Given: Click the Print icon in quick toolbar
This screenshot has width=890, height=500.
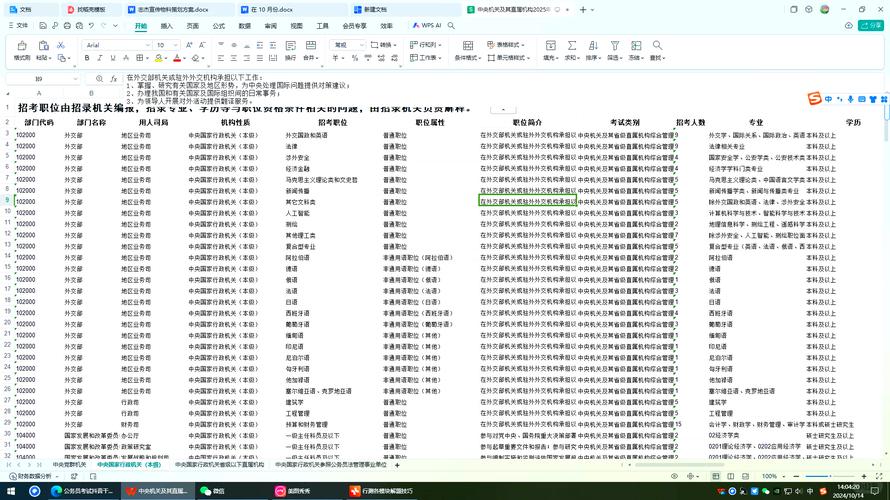Looking at the screenshot, I should point(67,26).
